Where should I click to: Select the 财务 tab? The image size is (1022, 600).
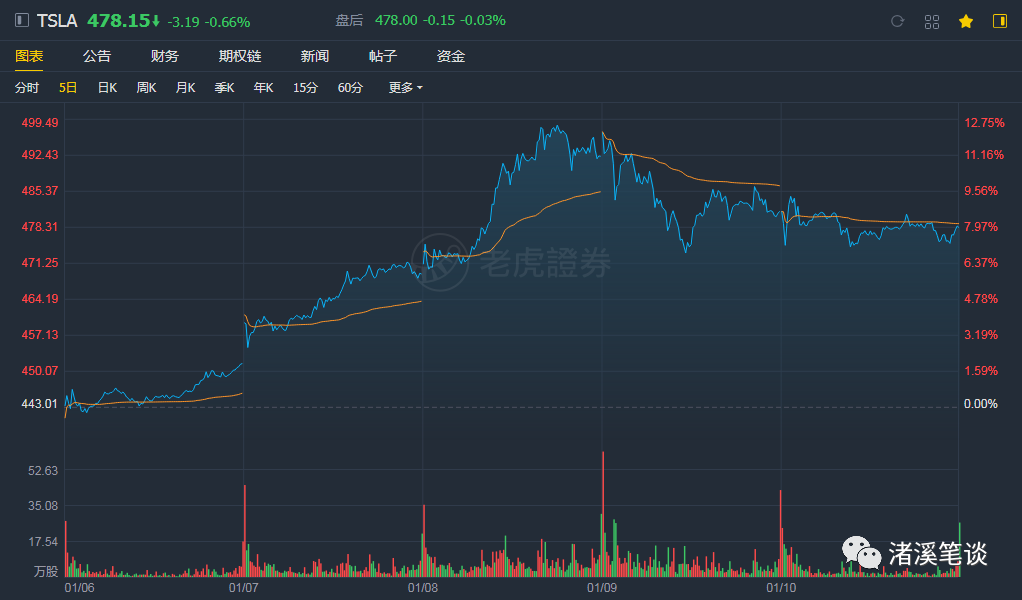tap(165, 57)
